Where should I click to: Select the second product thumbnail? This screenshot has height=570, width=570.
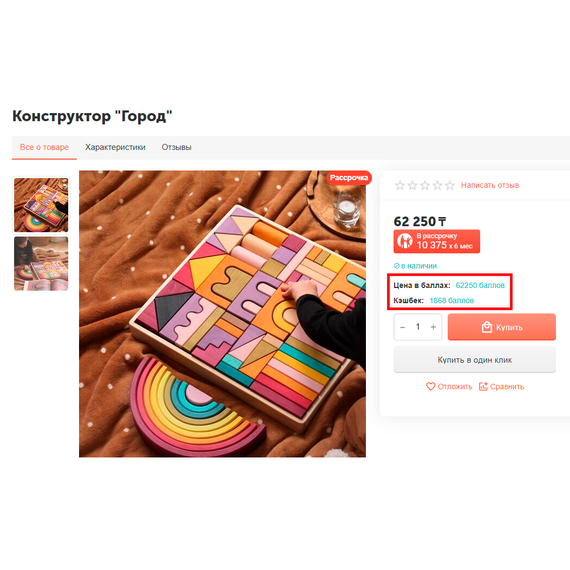click(x=41, y=264)
